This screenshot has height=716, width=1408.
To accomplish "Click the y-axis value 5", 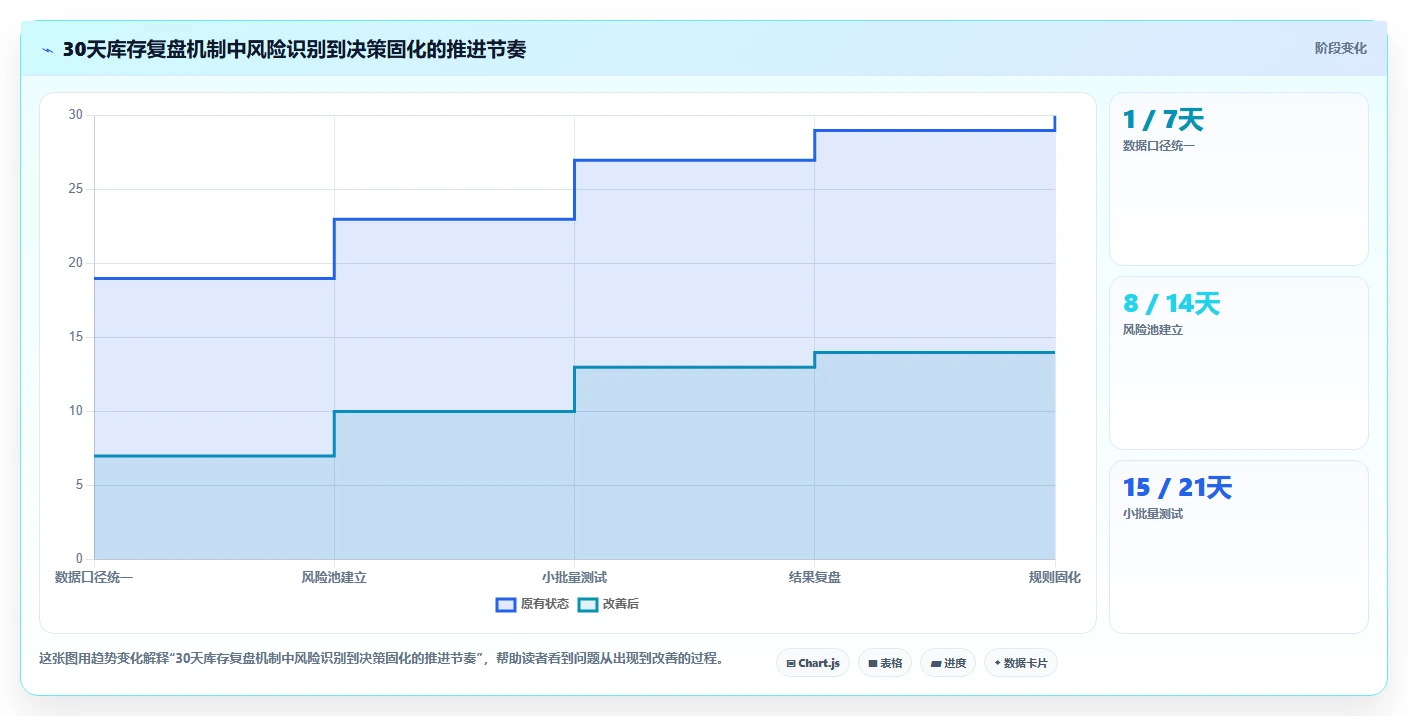I will (80, 485).
